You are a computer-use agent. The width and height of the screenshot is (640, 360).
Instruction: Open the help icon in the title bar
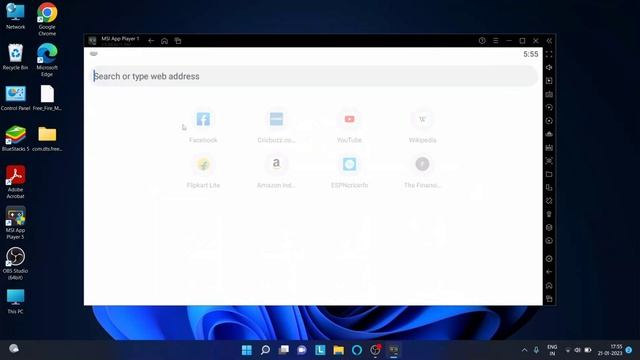point(482,41)
